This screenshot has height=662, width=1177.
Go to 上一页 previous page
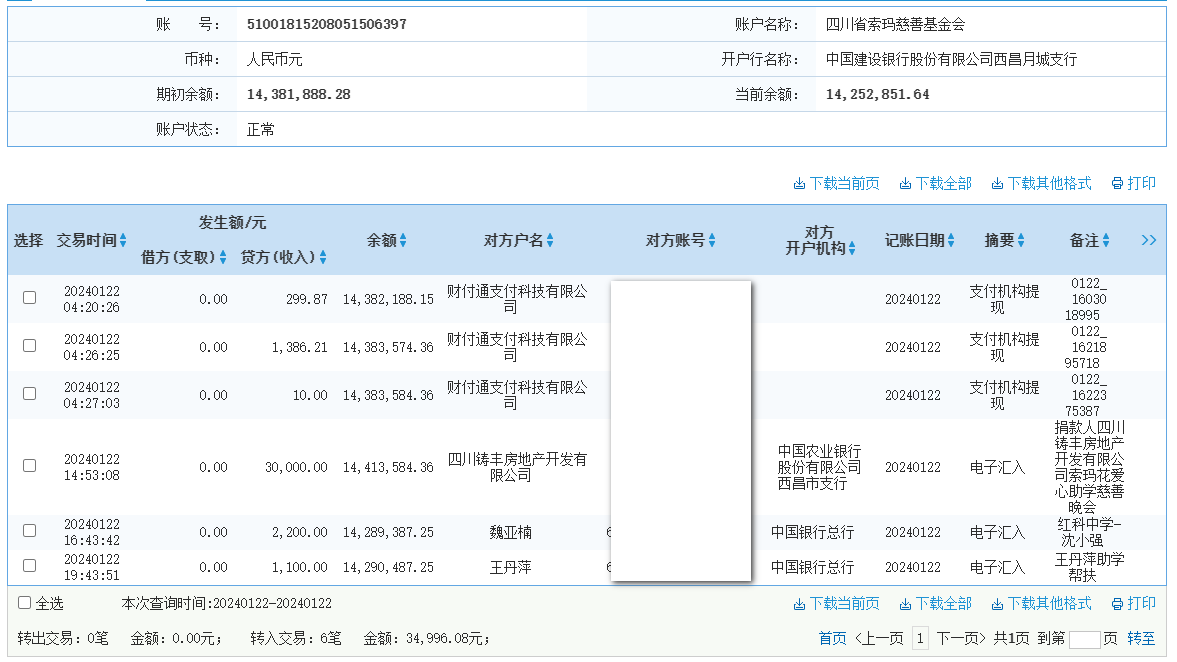(879, 639)
